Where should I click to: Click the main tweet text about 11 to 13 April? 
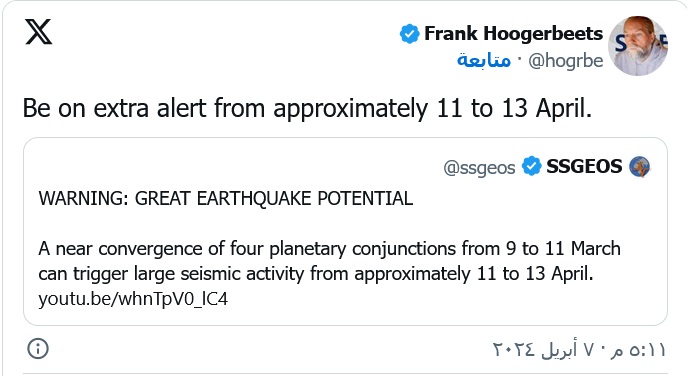[x=307, y=108]
